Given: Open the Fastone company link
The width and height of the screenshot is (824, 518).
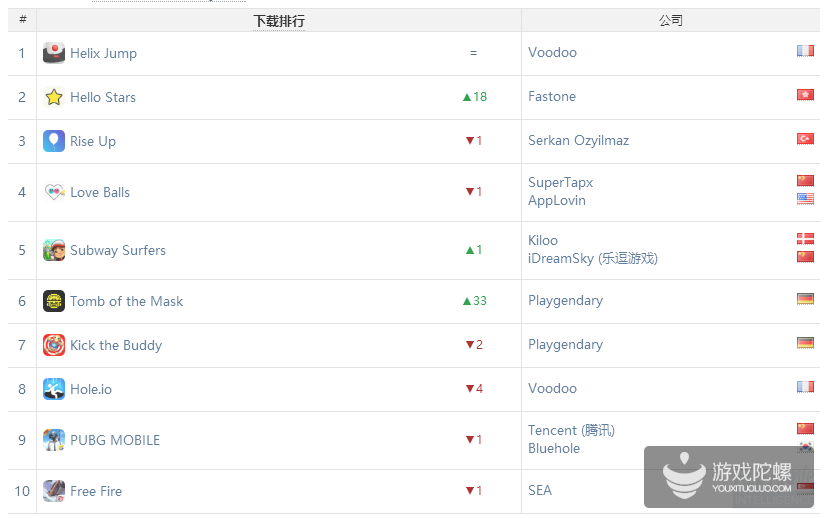Looking at the screenshot, I should pos(552,97).
